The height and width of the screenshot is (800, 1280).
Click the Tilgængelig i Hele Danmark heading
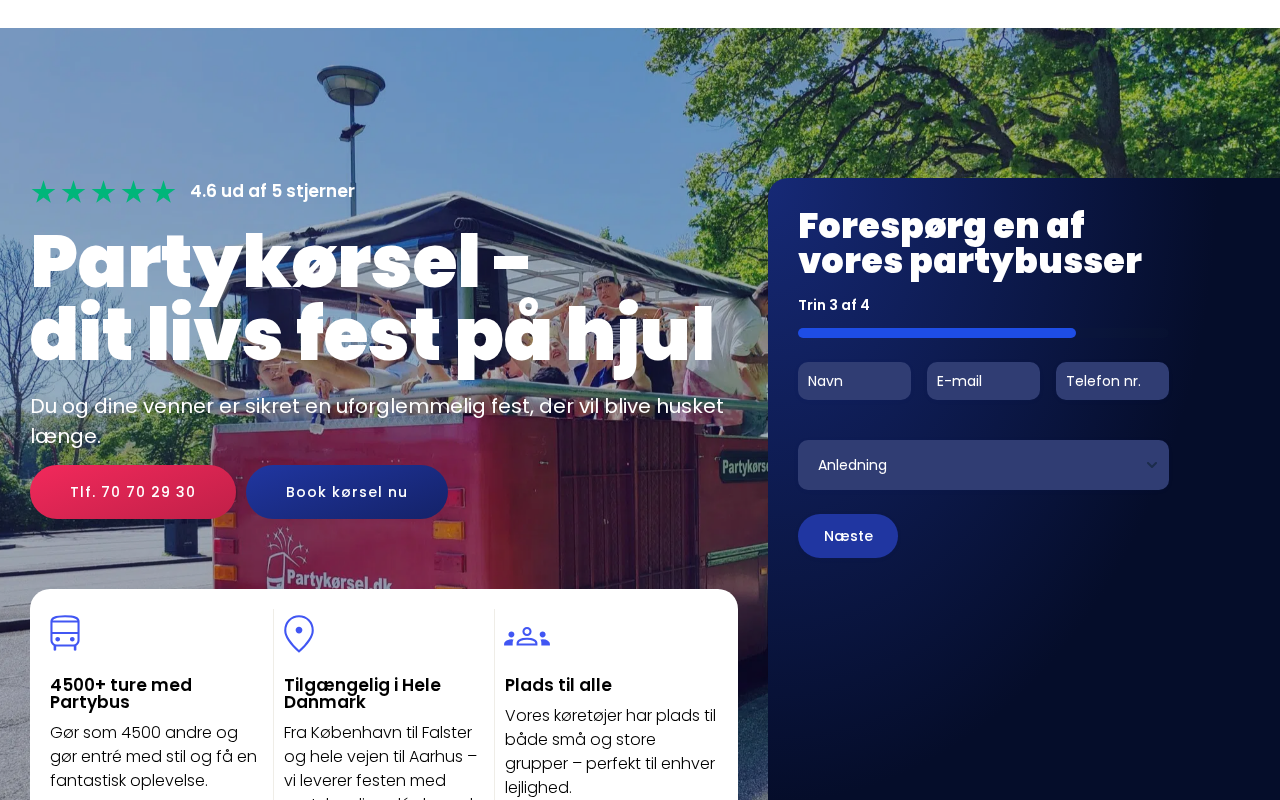(362, 693)
